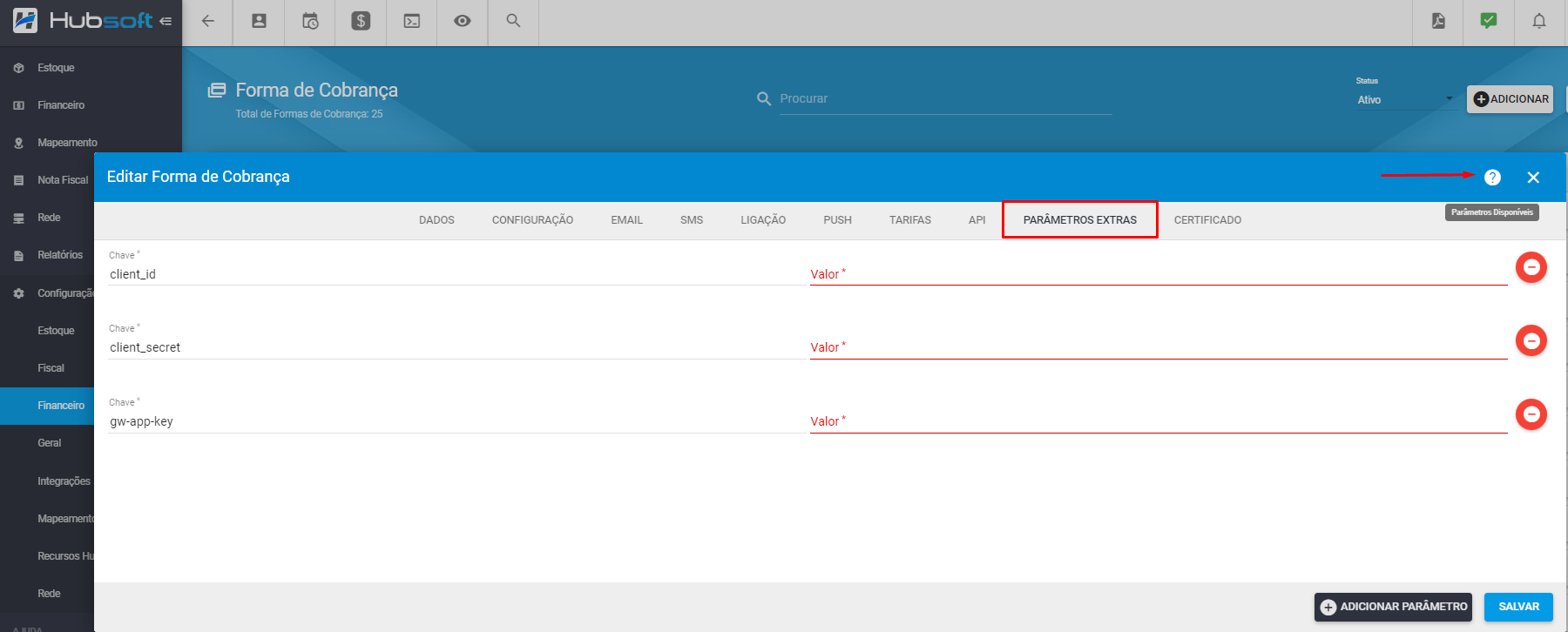Open the dollar sign financial icon

(361, 21)
